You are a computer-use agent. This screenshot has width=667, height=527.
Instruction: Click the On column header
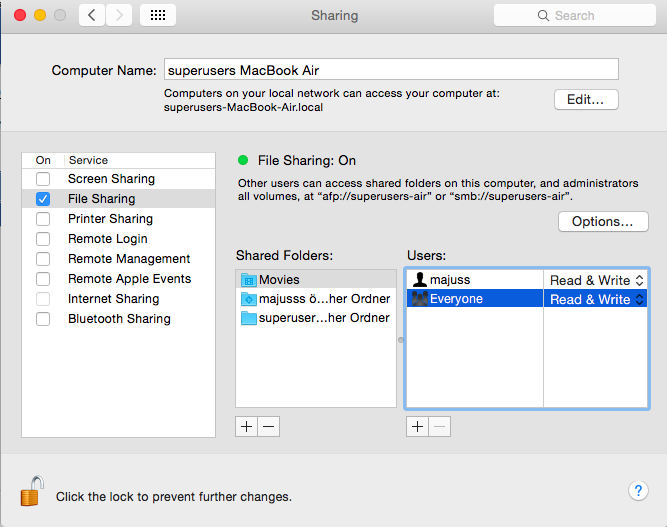[x=43, y=160]
